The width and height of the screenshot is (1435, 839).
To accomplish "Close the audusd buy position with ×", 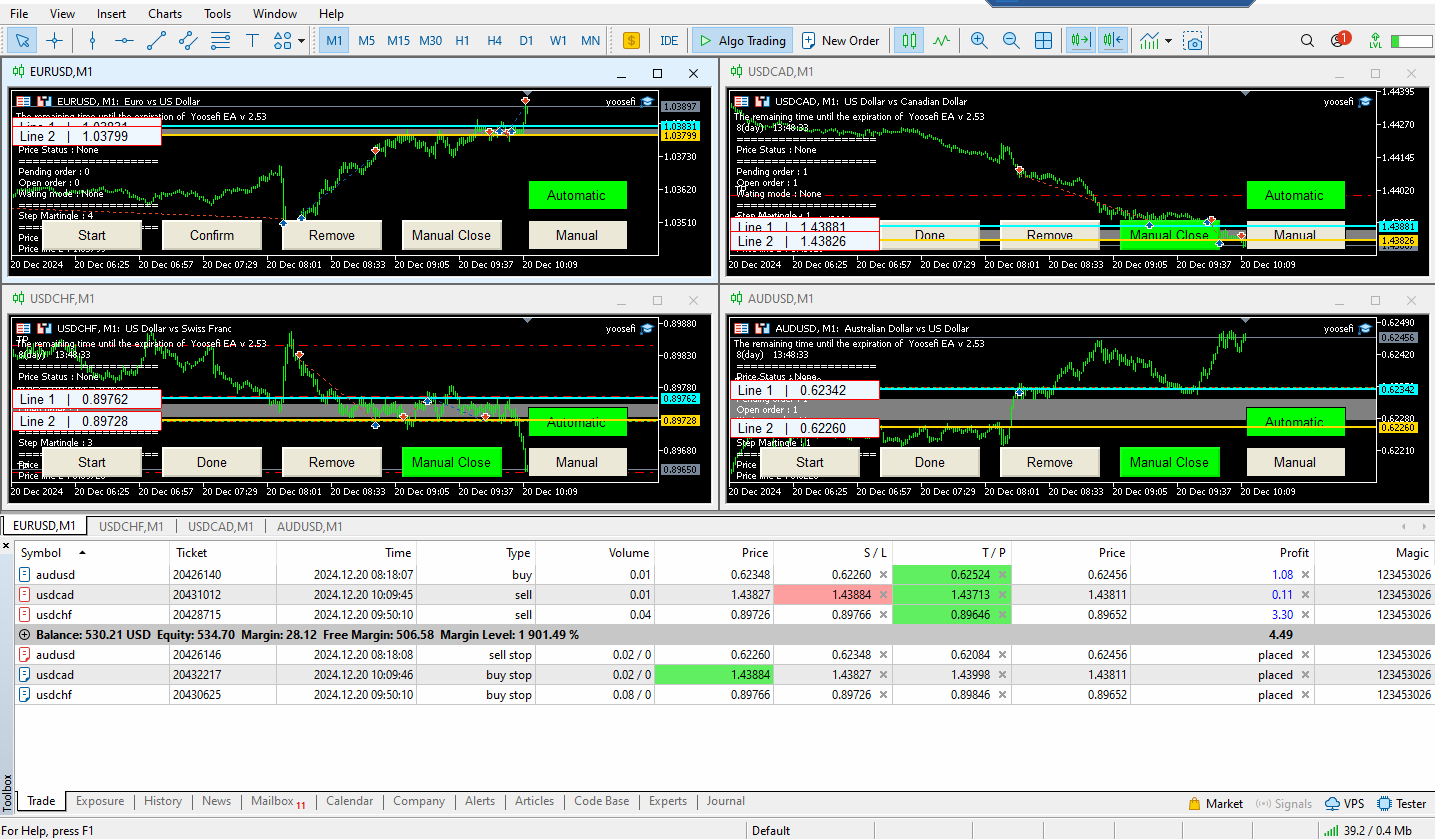I will [1304, 575].
